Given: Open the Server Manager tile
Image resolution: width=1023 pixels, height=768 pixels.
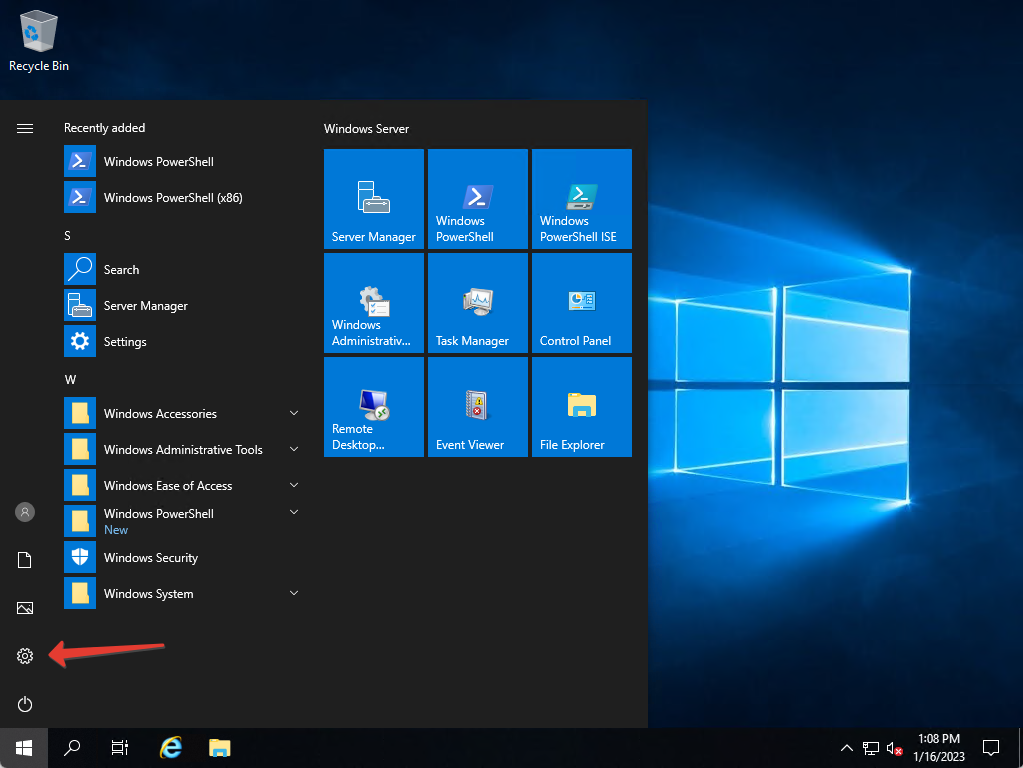Looking at the screenshot, I should click(x=373, y=198).
